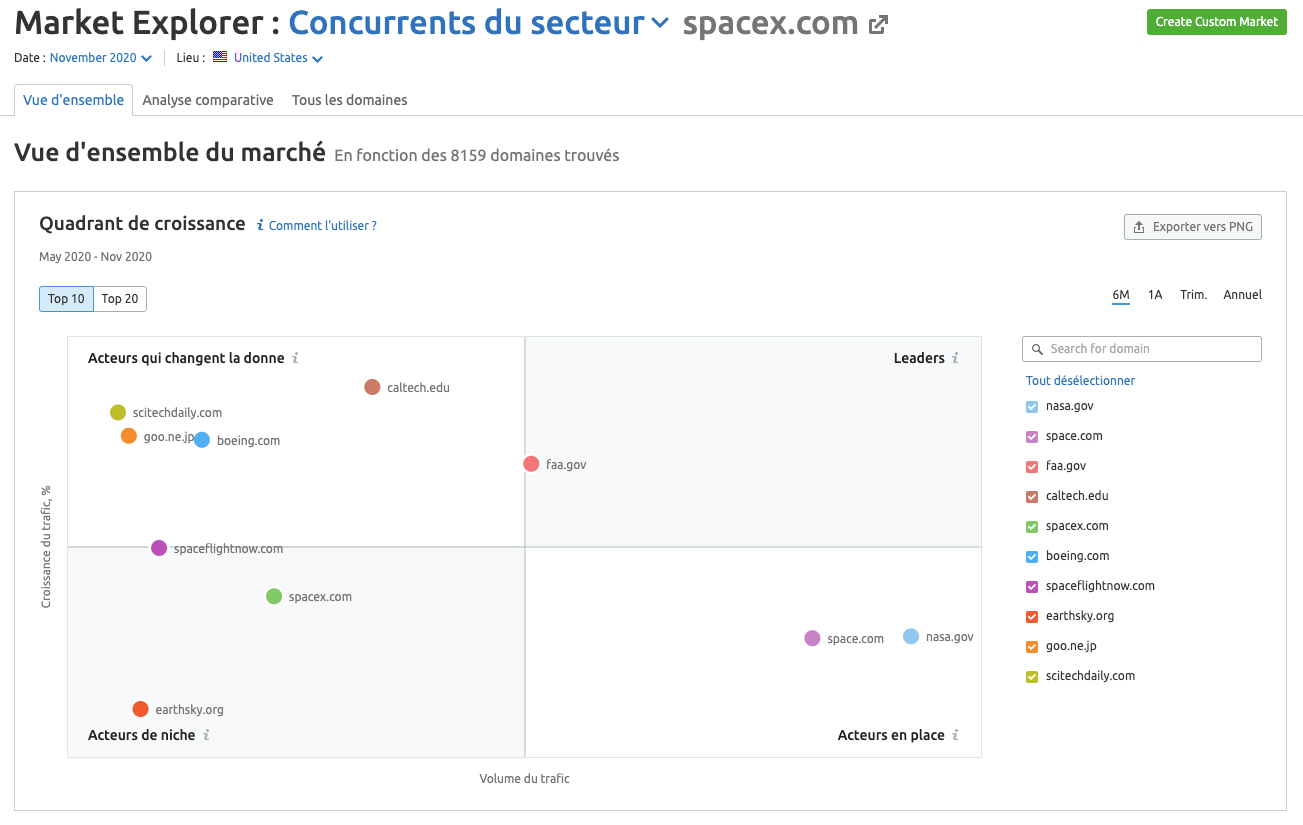
Task: Click 'Exporter vers PNG' button
Action: point(1193,227)
